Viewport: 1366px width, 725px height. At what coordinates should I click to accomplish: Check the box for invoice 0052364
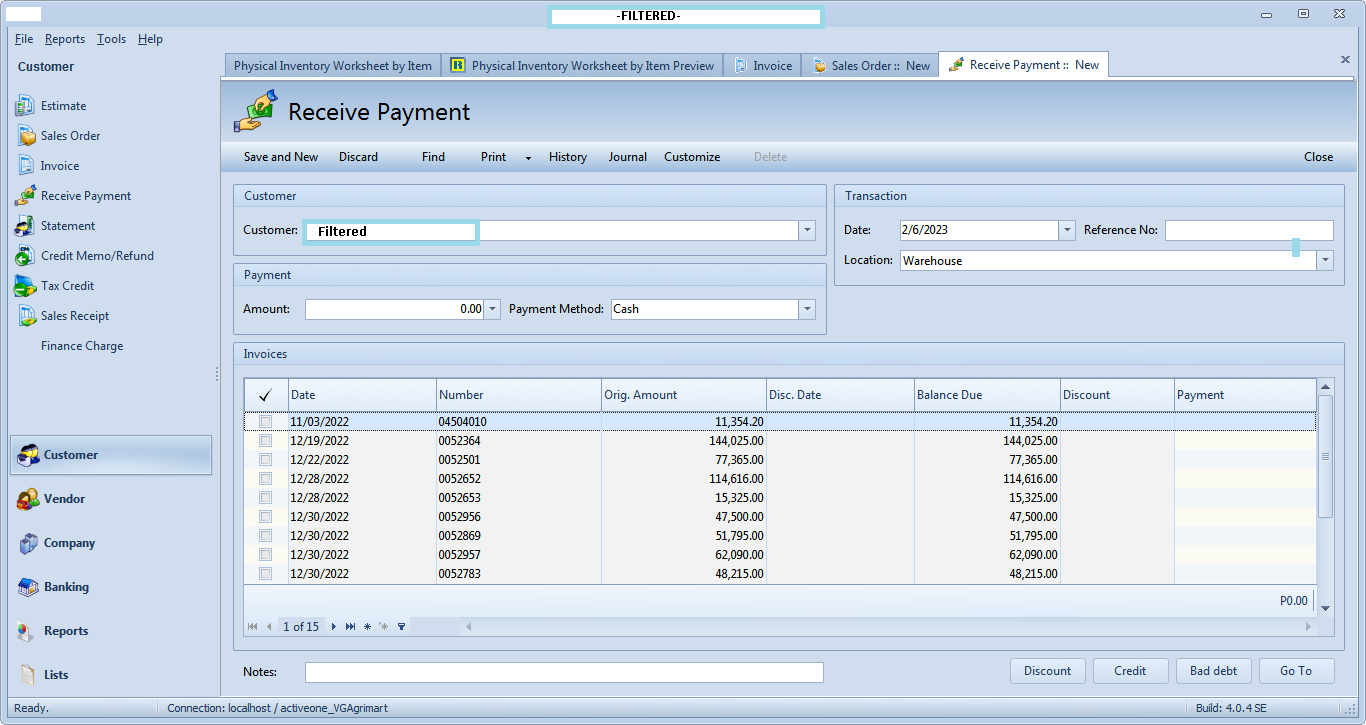tap(266, 441)
